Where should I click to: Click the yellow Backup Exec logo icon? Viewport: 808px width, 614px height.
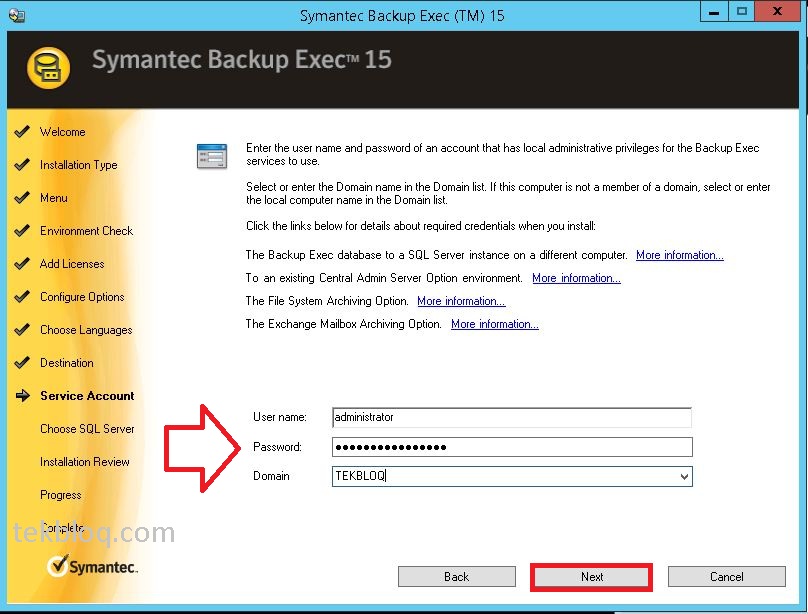tap(48, 68)
